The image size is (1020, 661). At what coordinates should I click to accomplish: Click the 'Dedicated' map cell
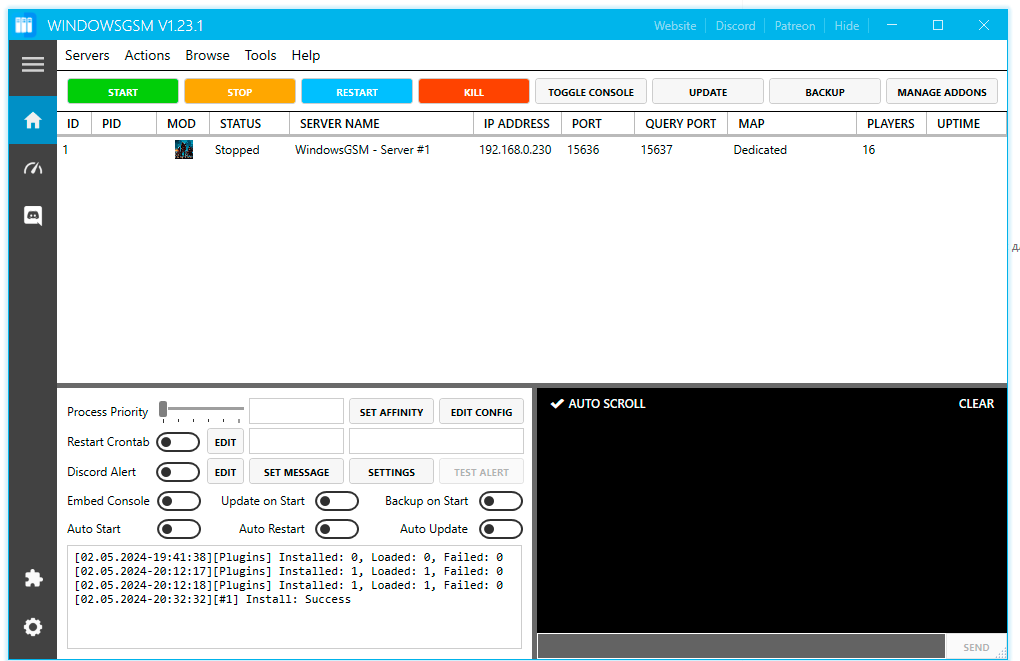coord(760,150)
